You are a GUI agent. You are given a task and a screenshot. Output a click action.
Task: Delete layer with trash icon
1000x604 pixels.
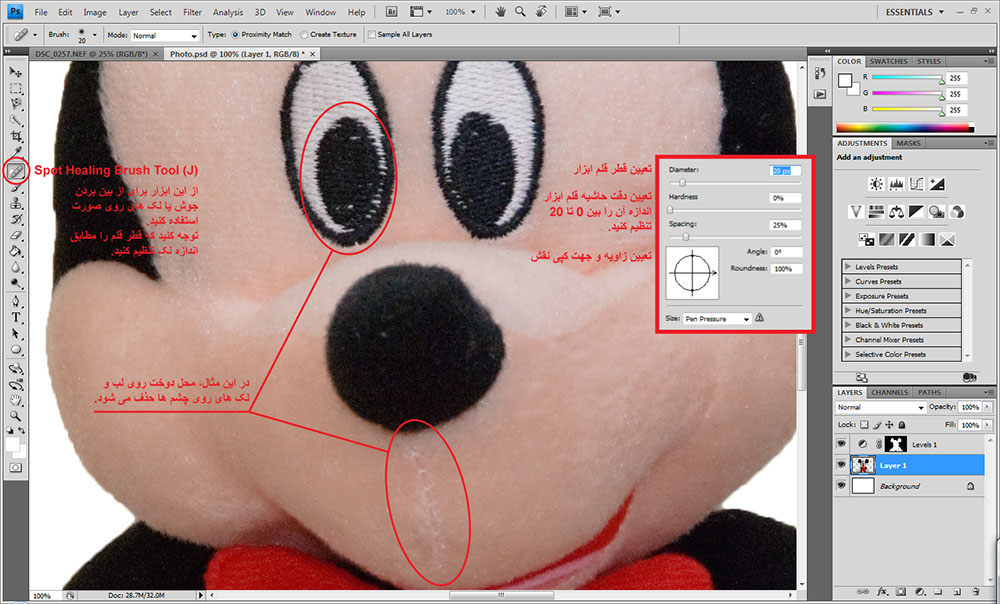tap(976, 592)
